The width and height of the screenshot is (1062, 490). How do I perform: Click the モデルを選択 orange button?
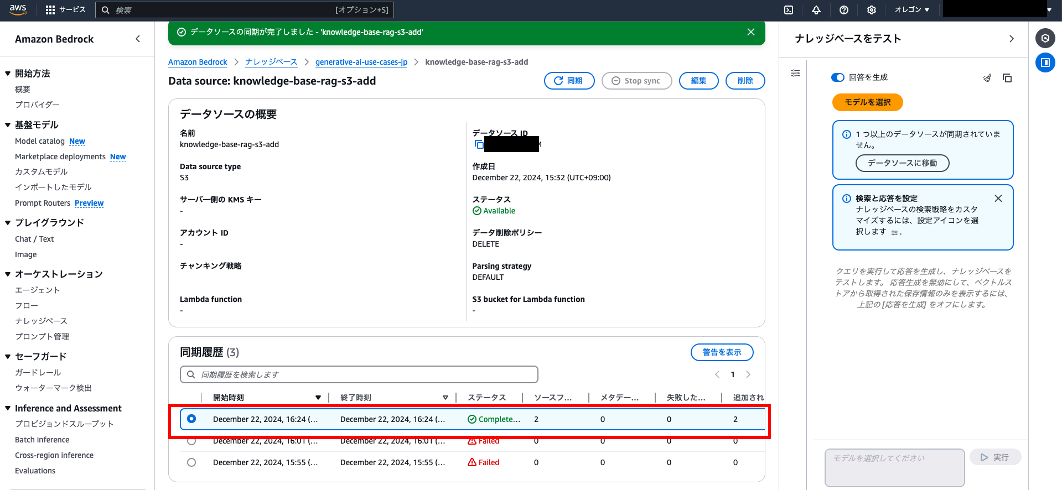[x=868, y=102]
